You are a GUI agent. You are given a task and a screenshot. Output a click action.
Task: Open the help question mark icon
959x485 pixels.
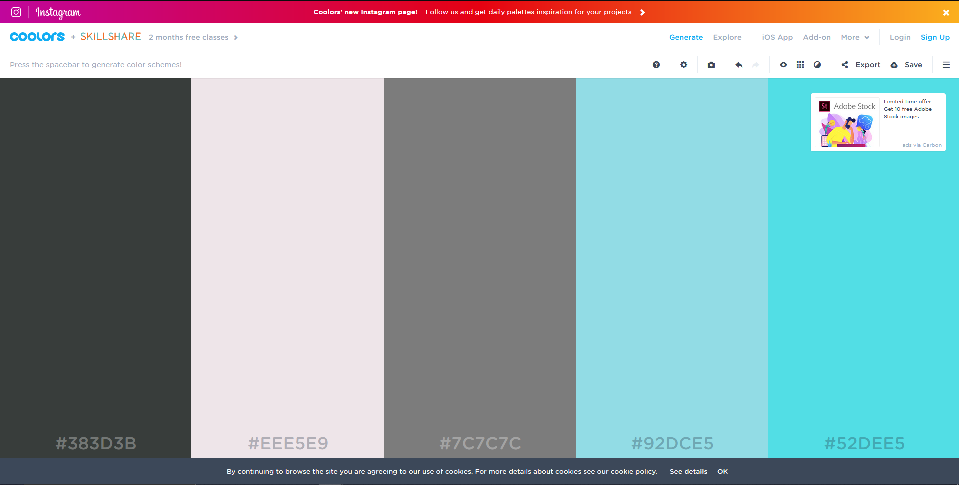click(x=656, y=65)
